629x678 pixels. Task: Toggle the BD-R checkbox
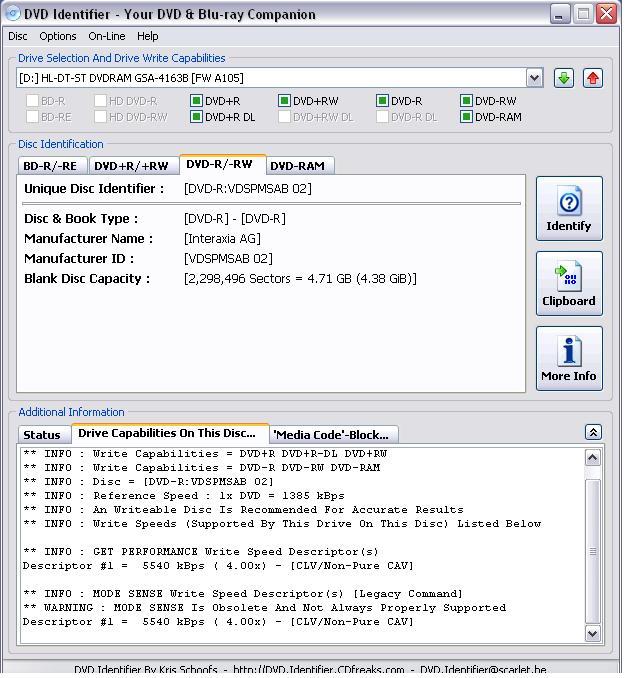pyautogui.click(x=32, y=101)
